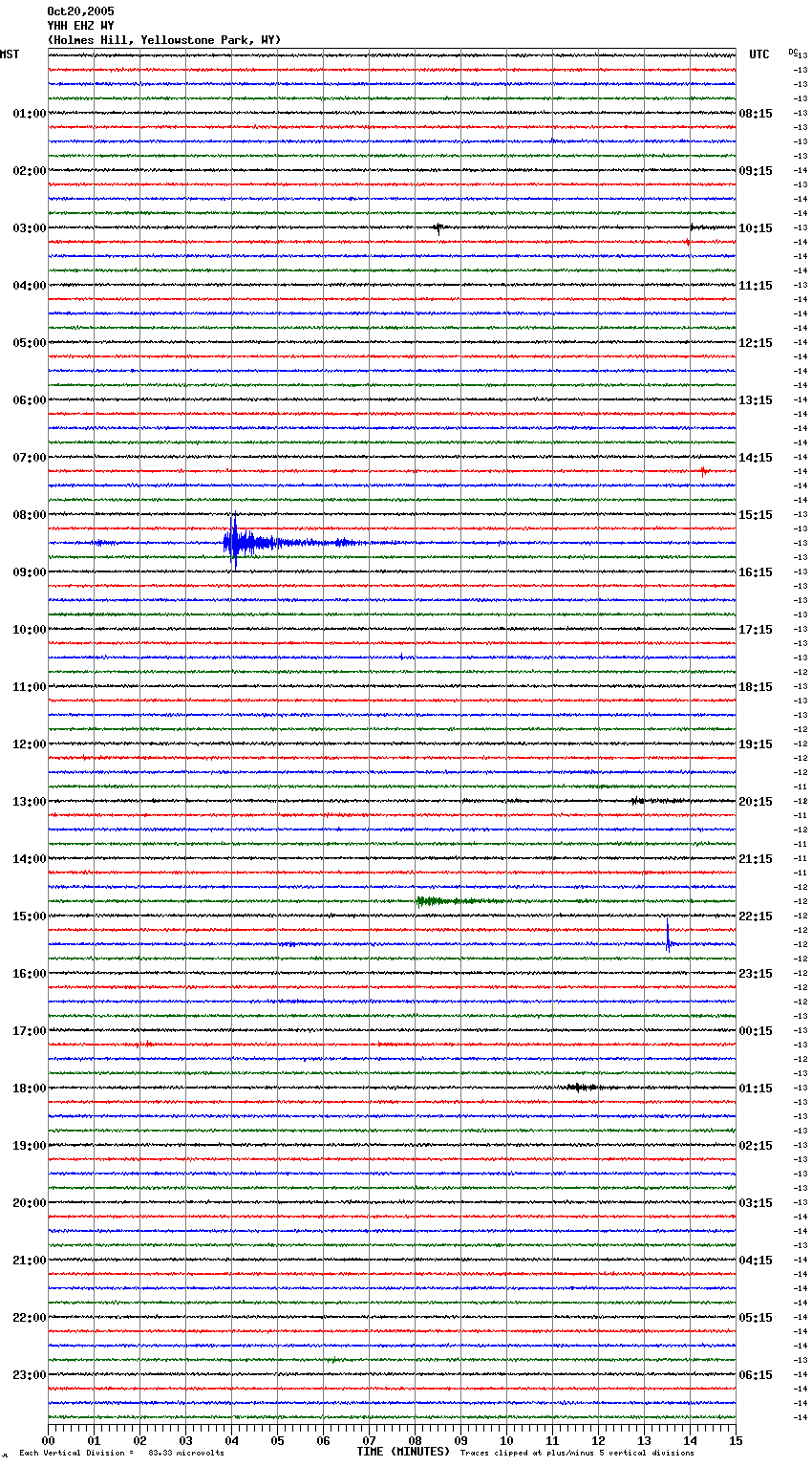Select the 03:00 MST time label
This screenshot has width=812, height=1466.
pos(30,228)
